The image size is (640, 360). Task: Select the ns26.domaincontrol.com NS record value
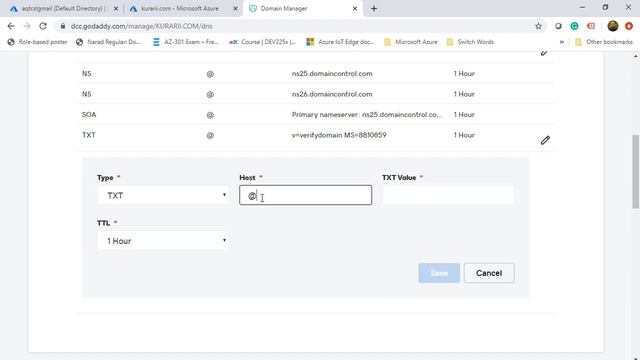tap(332, 94)
